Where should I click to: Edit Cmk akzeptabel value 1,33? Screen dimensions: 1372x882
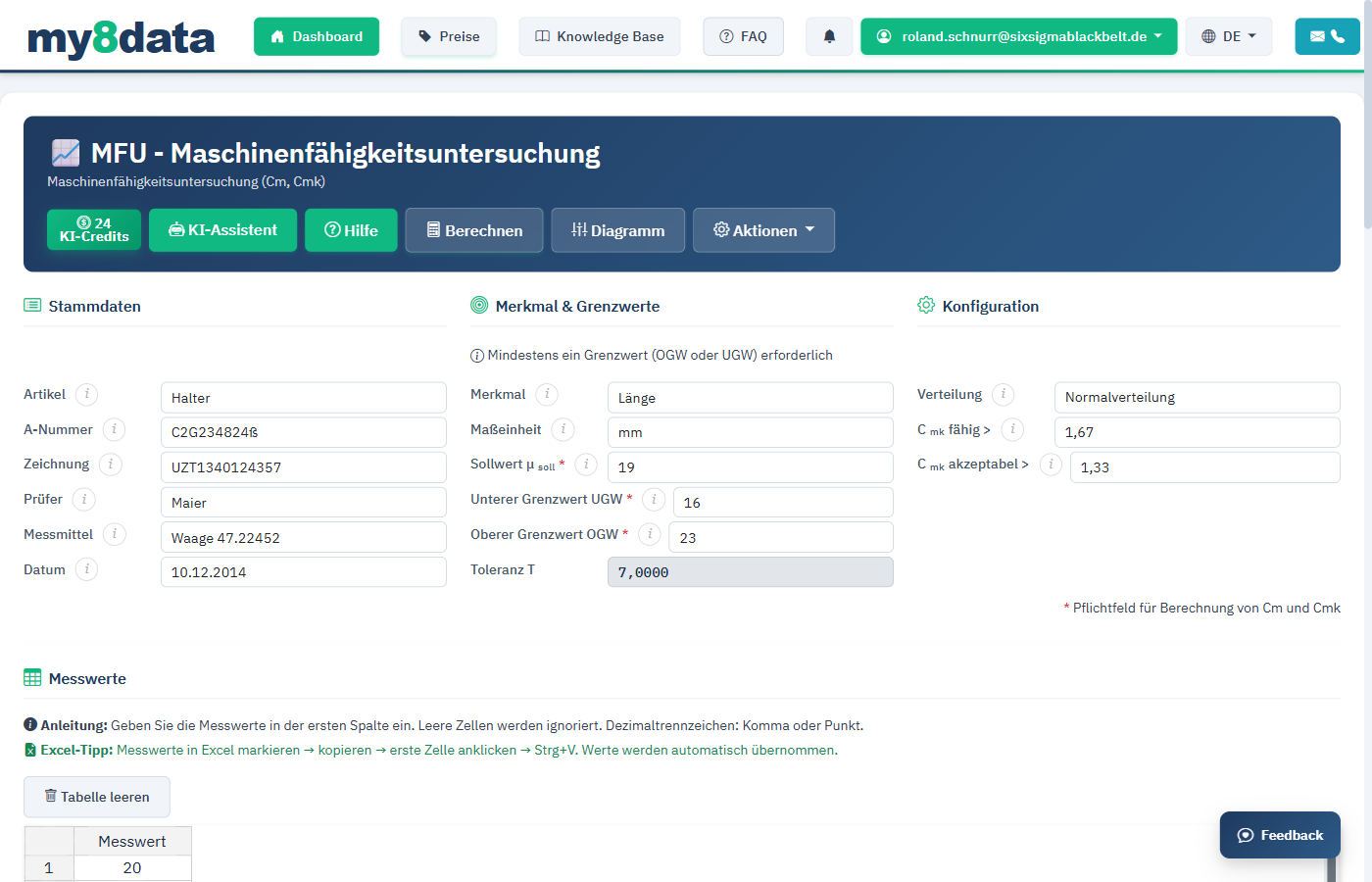click(x=1204, y=467)
